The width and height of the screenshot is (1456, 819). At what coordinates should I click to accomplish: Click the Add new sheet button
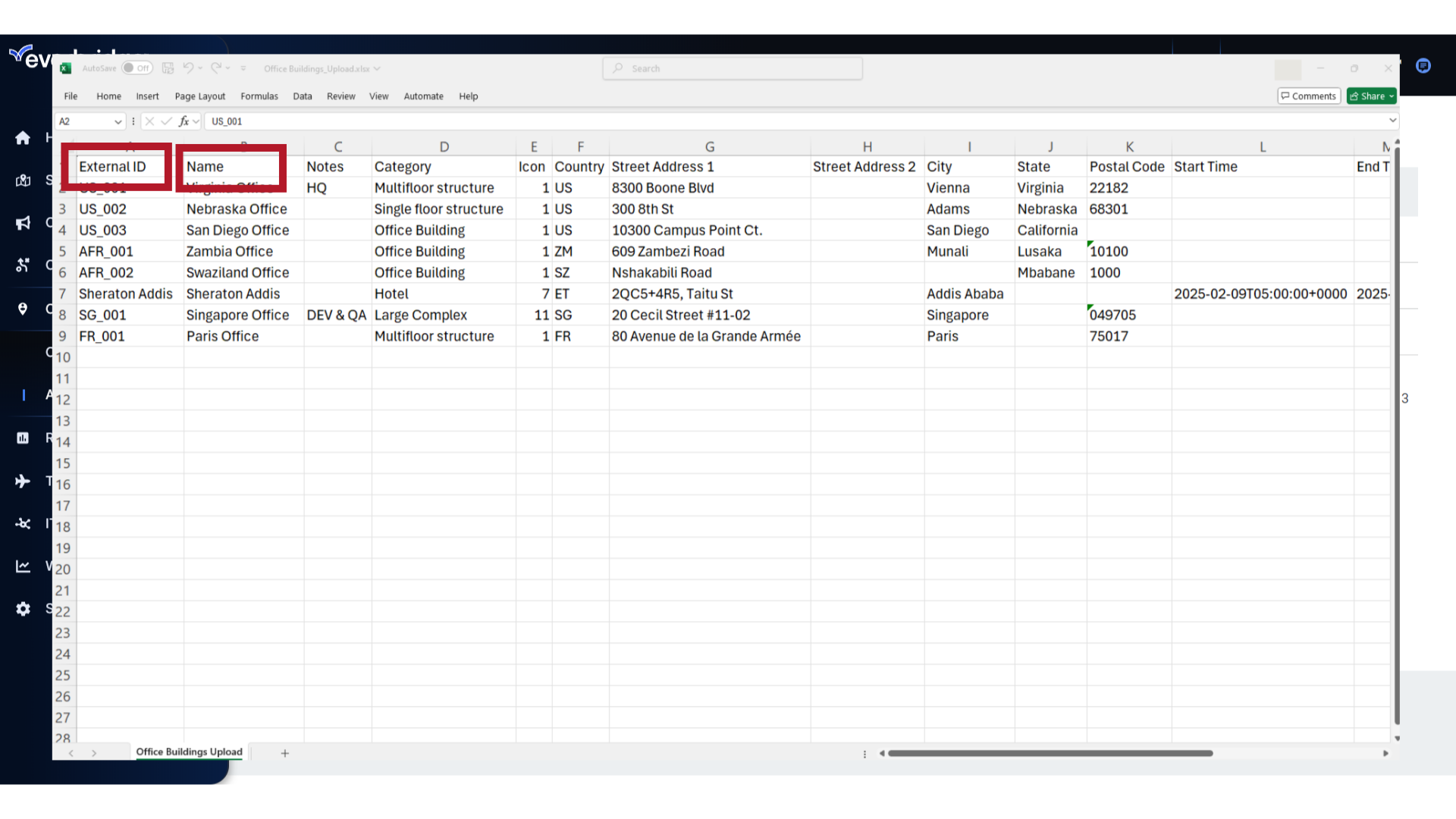[285, 752]
